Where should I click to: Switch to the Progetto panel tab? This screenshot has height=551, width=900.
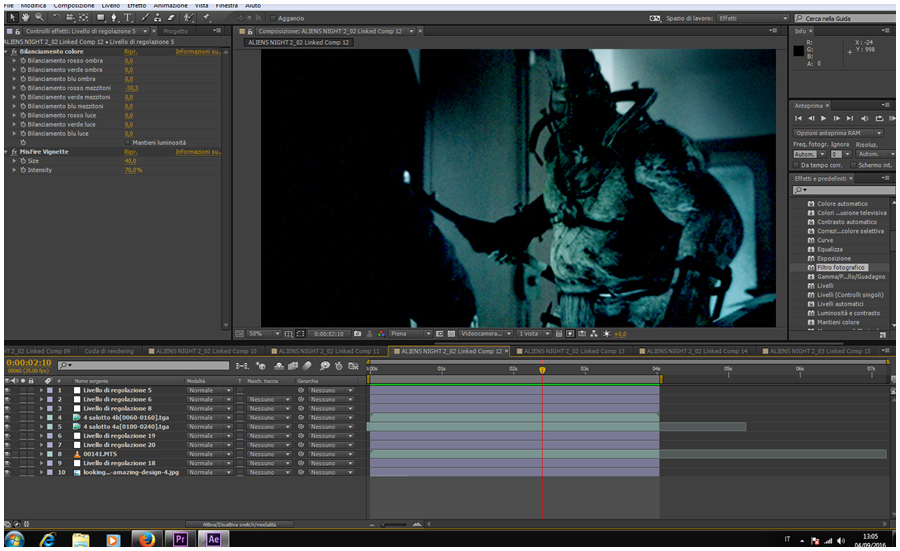click(176, 31)
